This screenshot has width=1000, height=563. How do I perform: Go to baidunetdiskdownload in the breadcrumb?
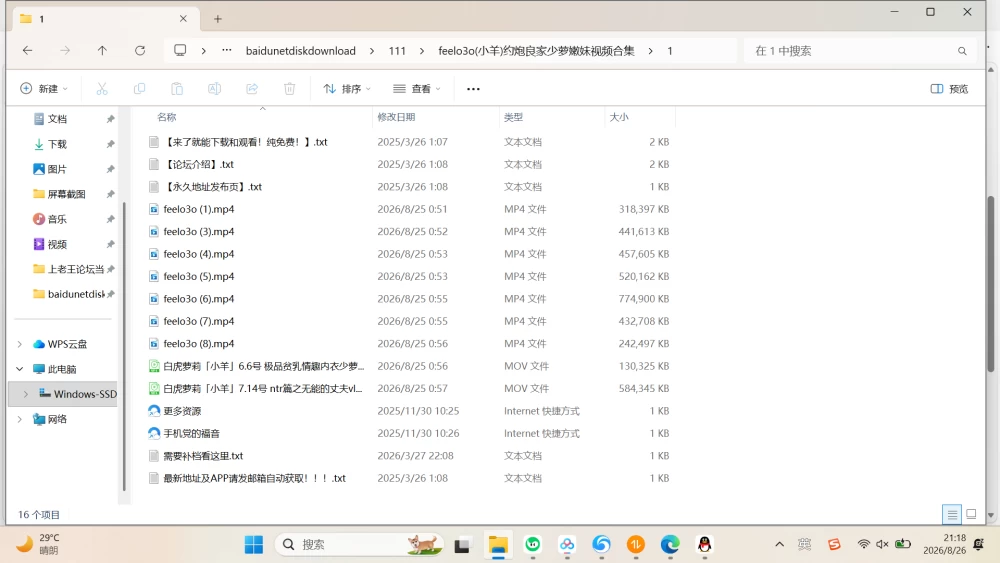click(301, 51)
